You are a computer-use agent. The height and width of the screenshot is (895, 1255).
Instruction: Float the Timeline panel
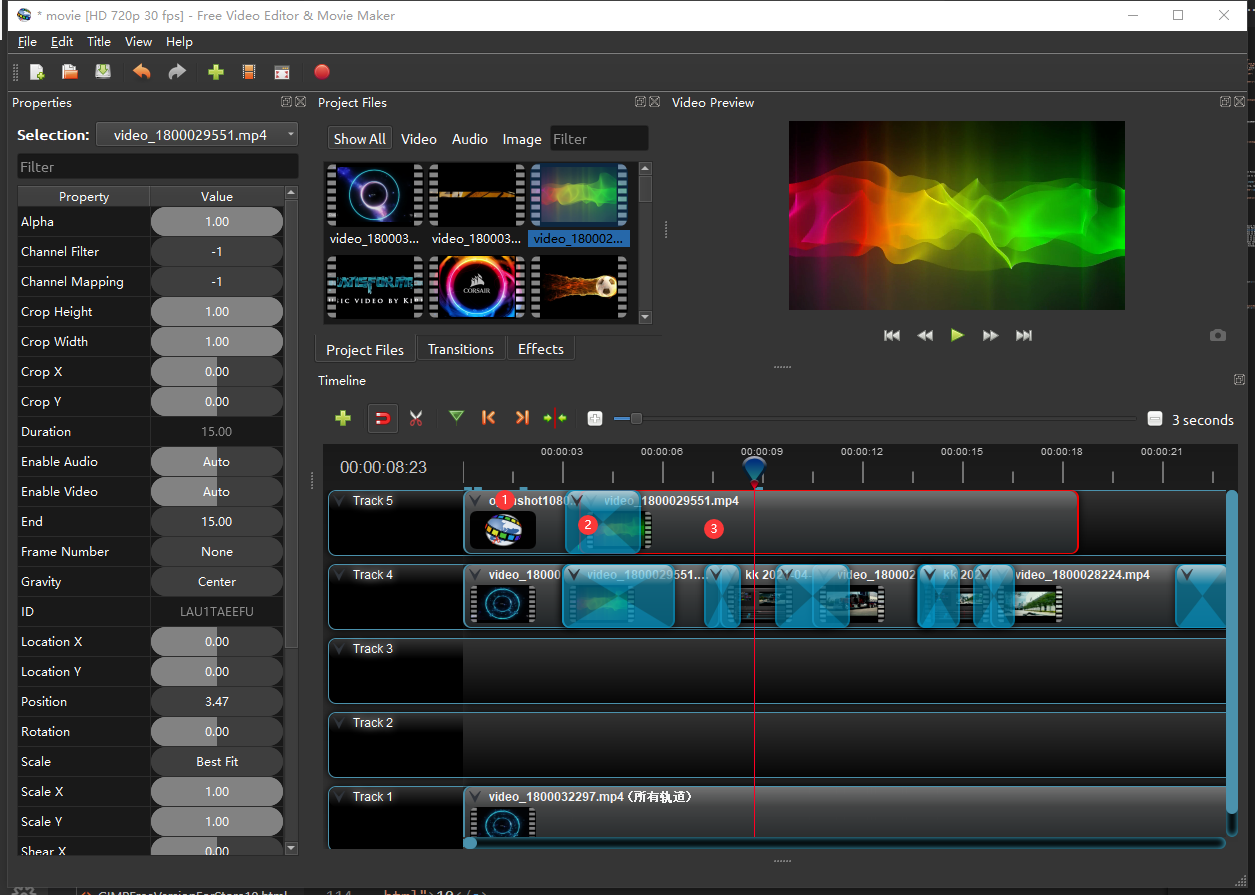pos(1240,380)
